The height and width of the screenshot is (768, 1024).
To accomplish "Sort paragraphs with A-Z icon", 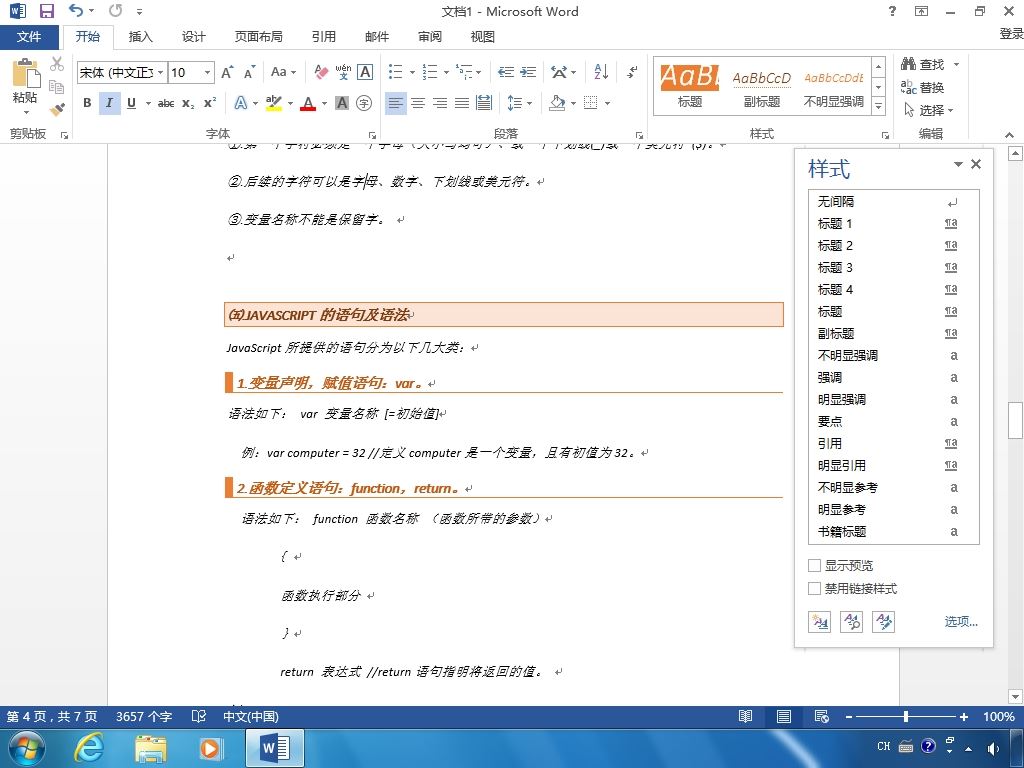I will [x=601, y=72].
